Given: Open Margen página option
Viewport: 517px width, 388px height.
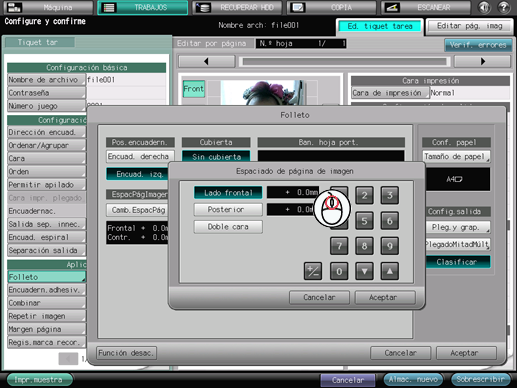Looking at the screenshot, I should pyautogui.click(x=46, y=329).
